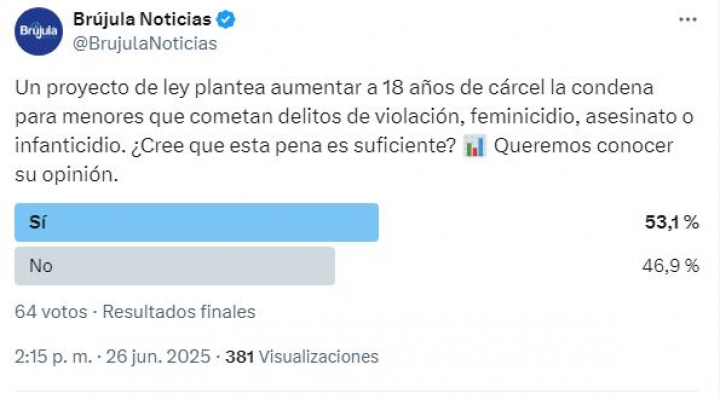Open the 26 jun. 2025 date link

tap(158, 357)
